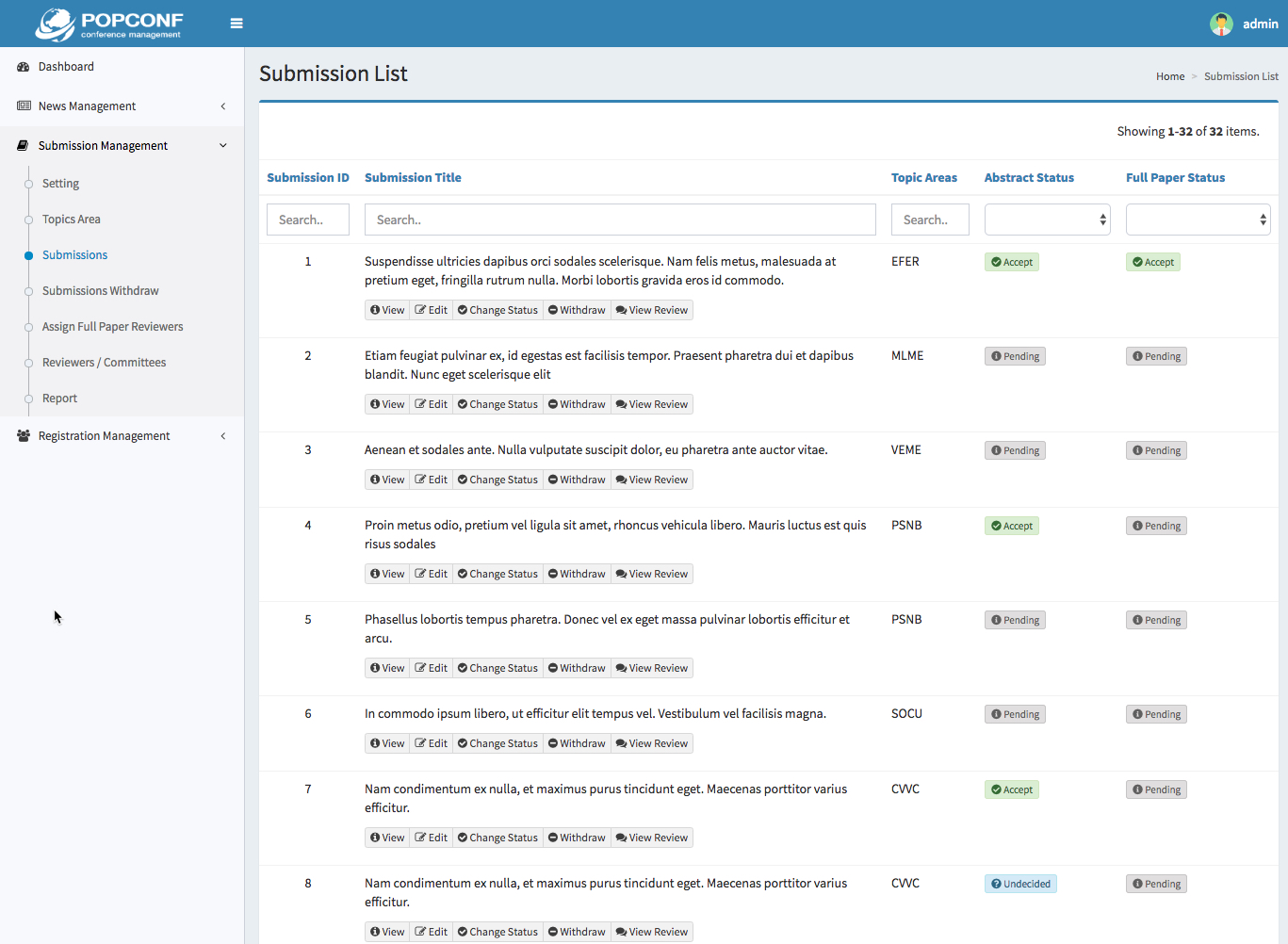Click View button for submission 1
This screenshot has width=1288, height=944.
point(387,310)
